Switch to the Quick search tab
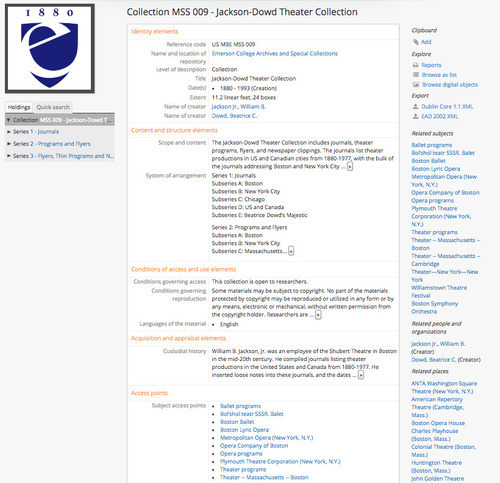The height and width of the screenshot is (483, 500). click(x=53, y=107)
